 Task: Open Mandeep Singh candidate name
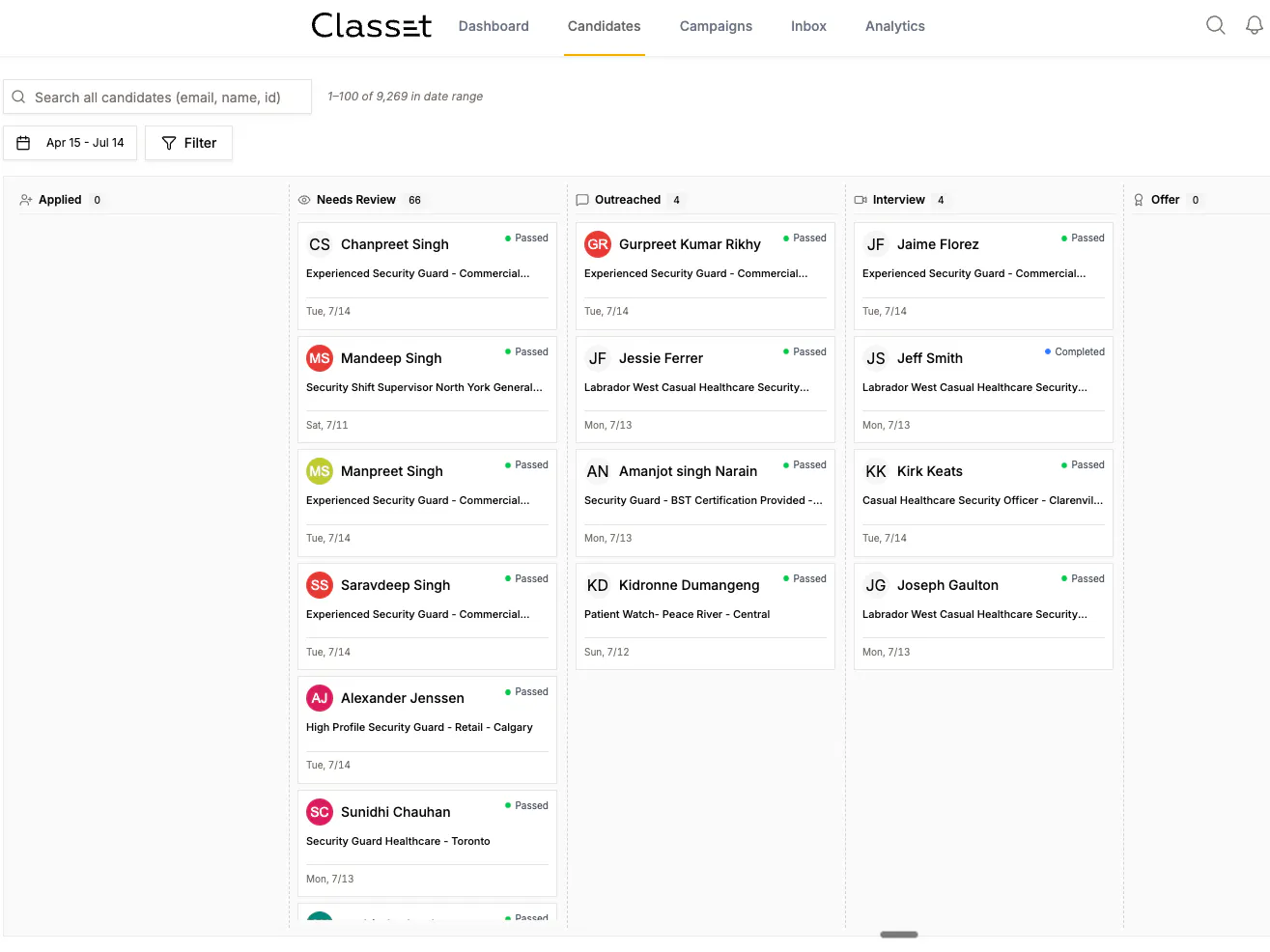point(391,358)
